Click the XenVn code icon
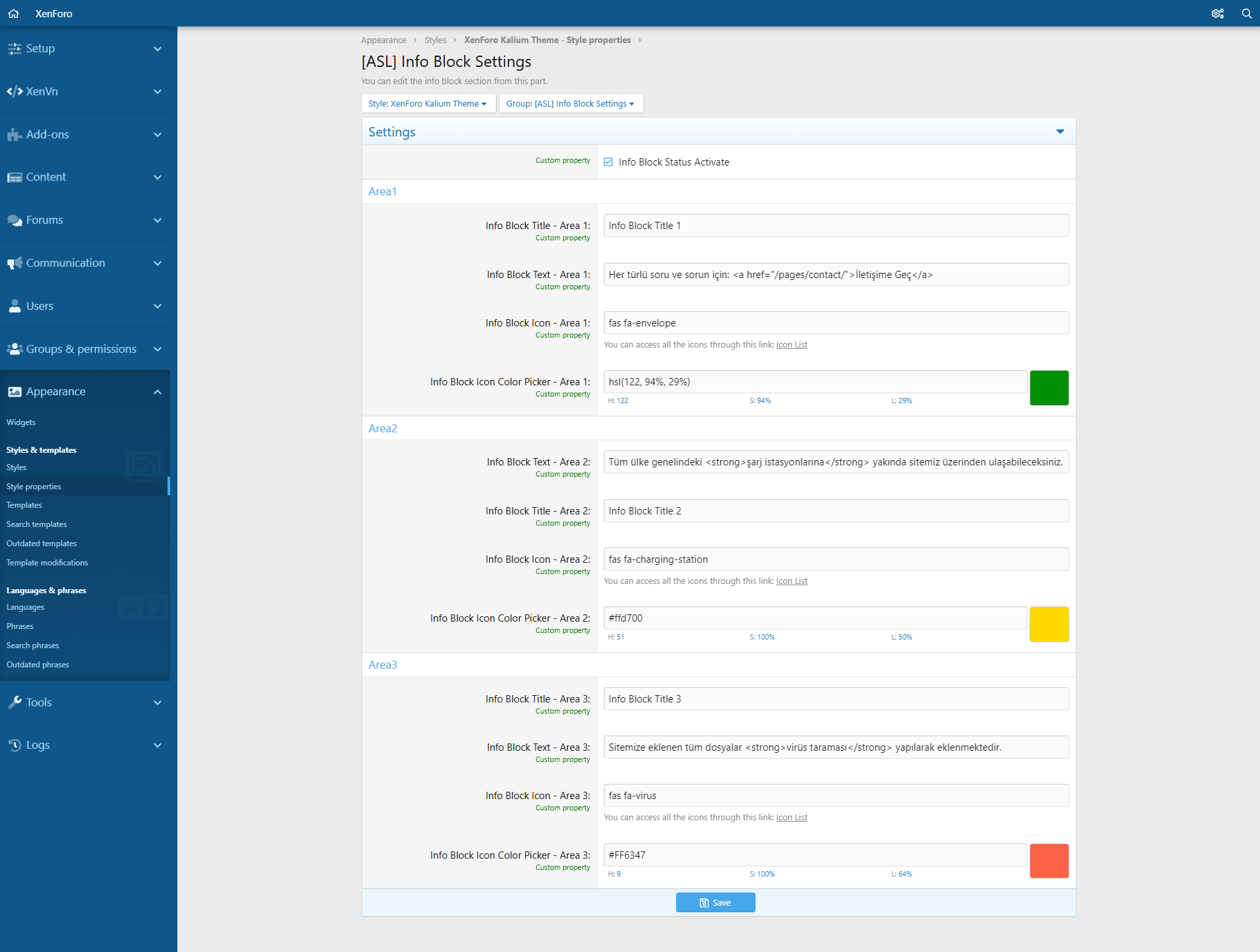This screenshot has height=952, width=1260. [x=15, y=91]
